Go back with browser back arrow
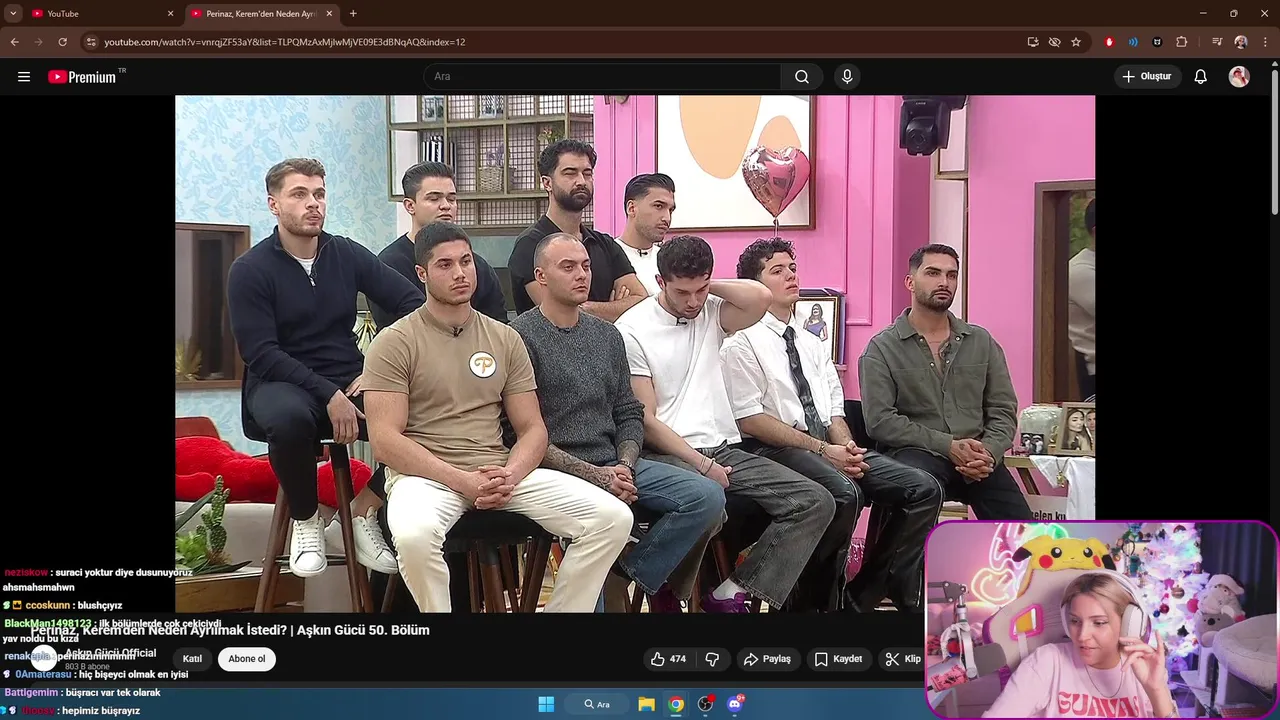The image size is (1280, 720). click(15, 42)
